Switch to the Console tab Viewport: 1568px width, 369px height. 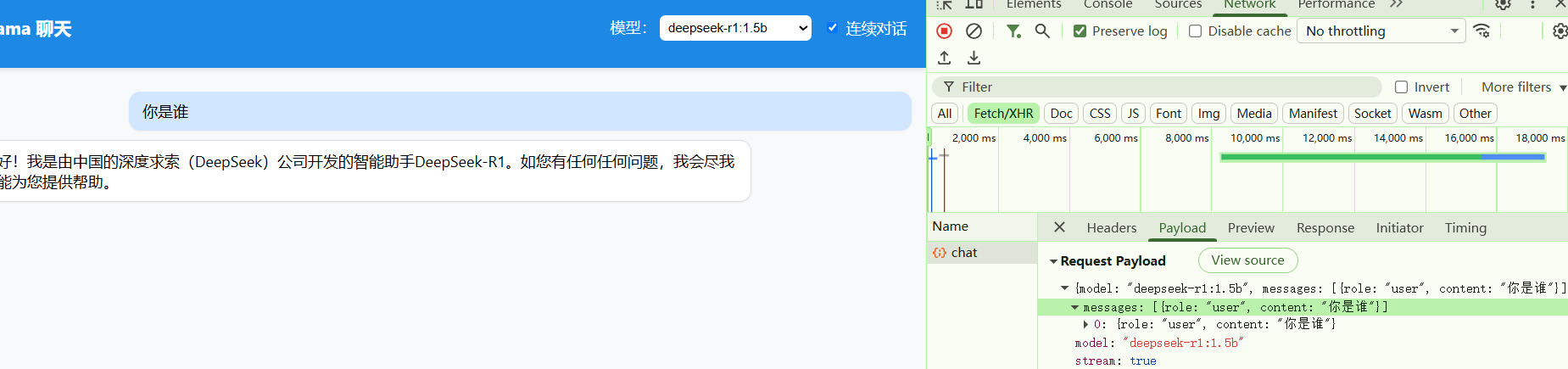pyautogui.click(x=1108, y=4)
